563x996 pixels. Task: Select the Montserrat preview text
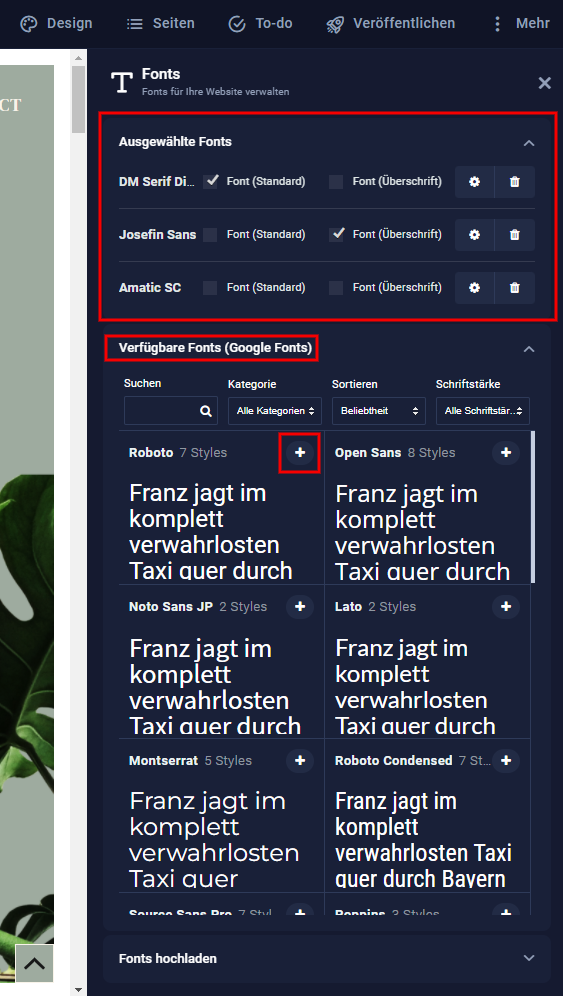coord(214,840)
